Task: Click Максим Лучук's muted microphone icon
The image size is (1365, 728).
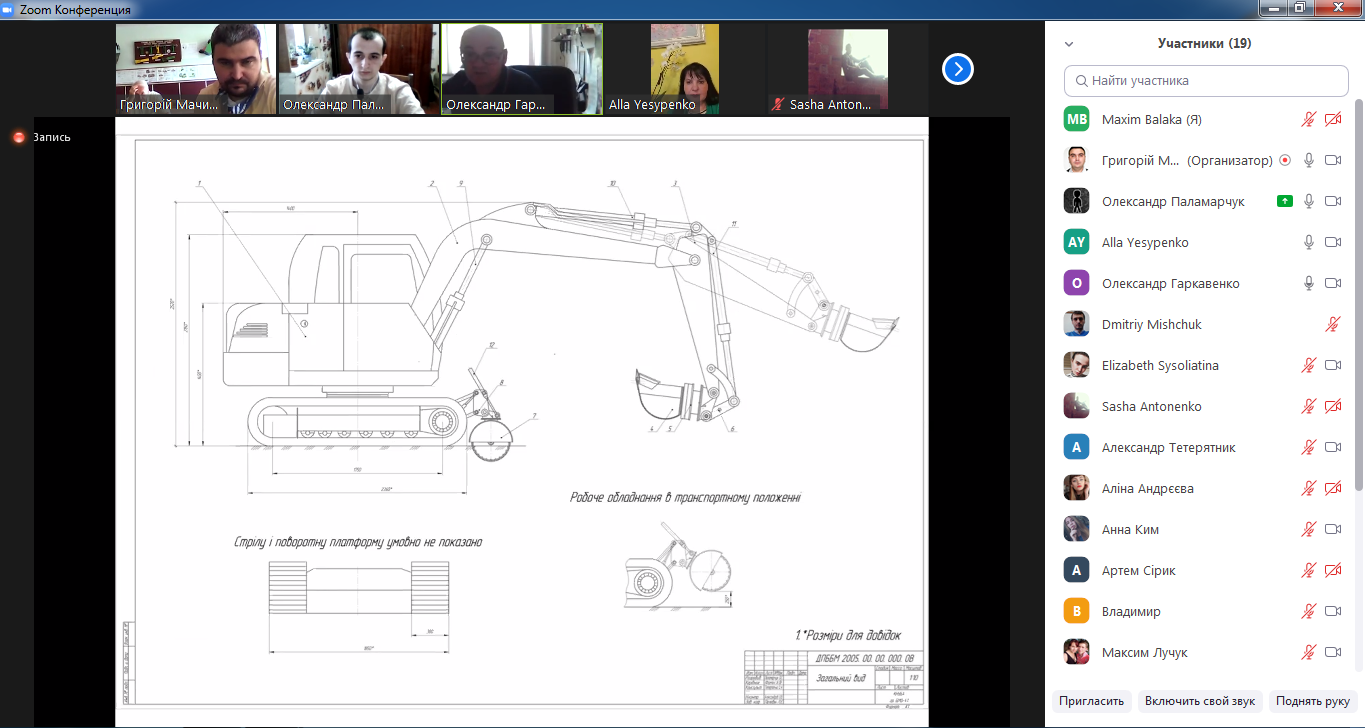Action: click(x=1308, y=652)
